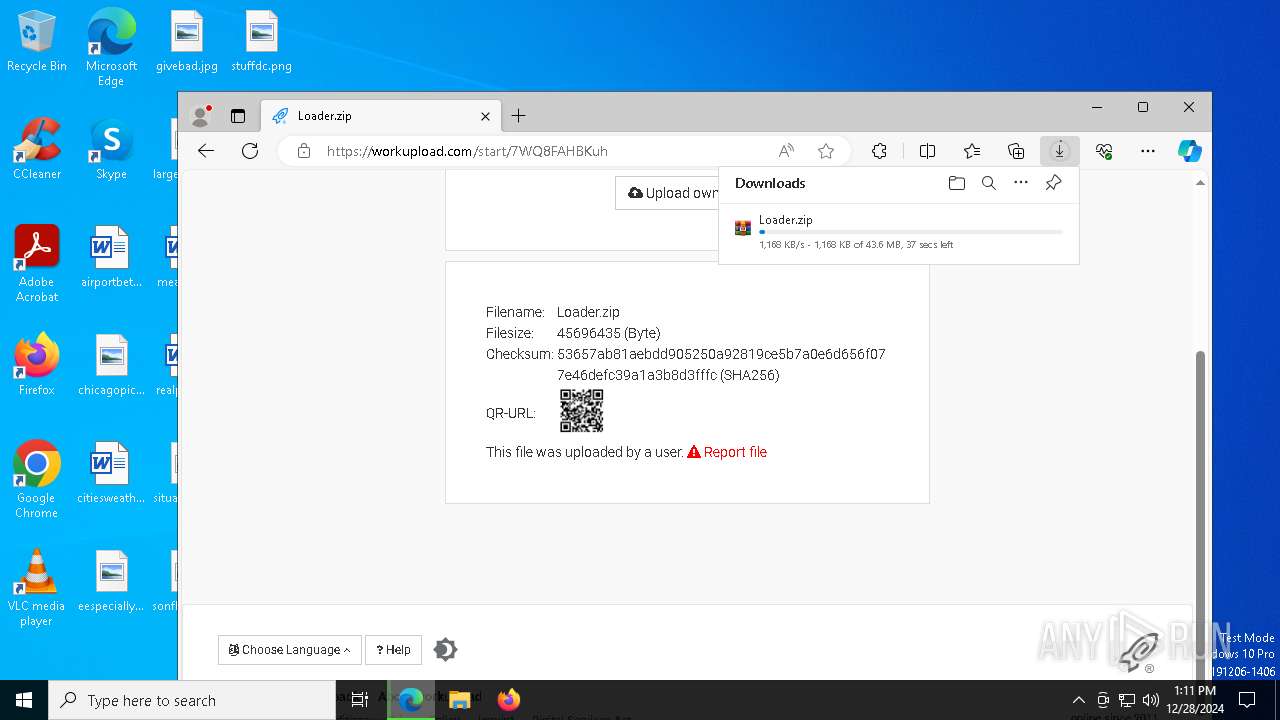1280x720 pixels.
Task: Open the clock showing 1:11 PM
Action: pos(1195,700)
